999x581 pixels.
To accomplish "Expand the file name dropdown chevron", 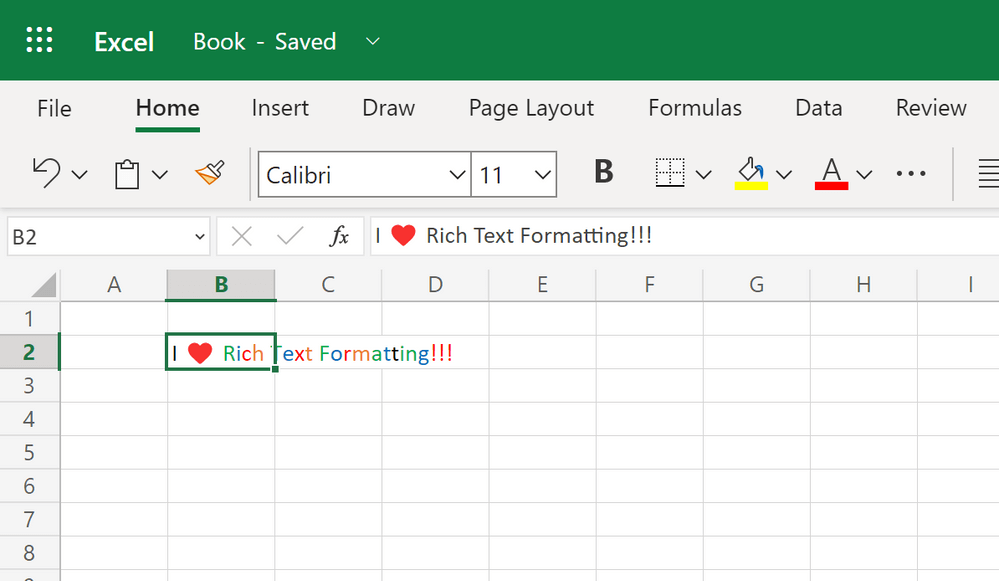I will [373, 41].
